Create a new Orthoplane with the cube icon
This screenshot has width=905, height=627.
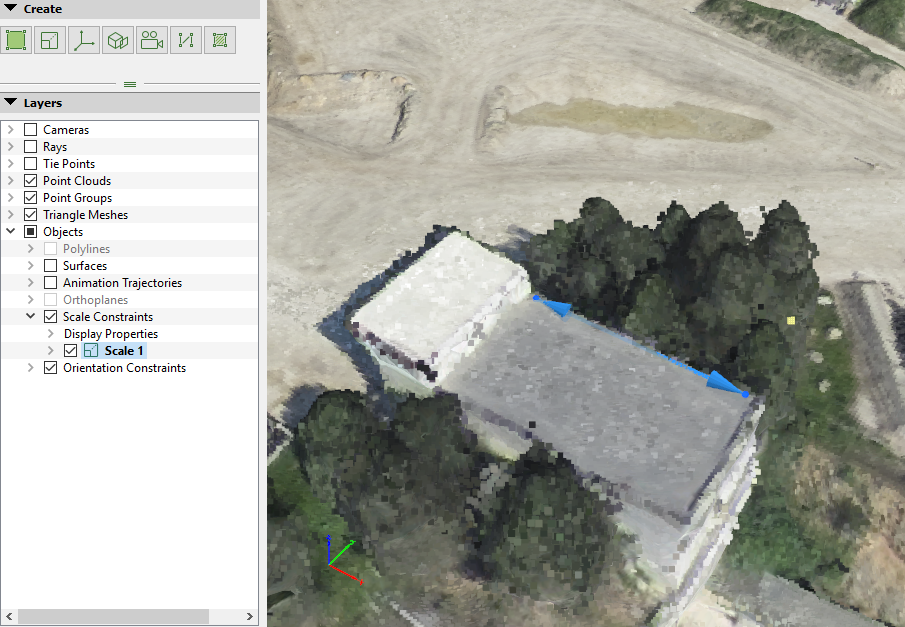(x=118, y=40)
